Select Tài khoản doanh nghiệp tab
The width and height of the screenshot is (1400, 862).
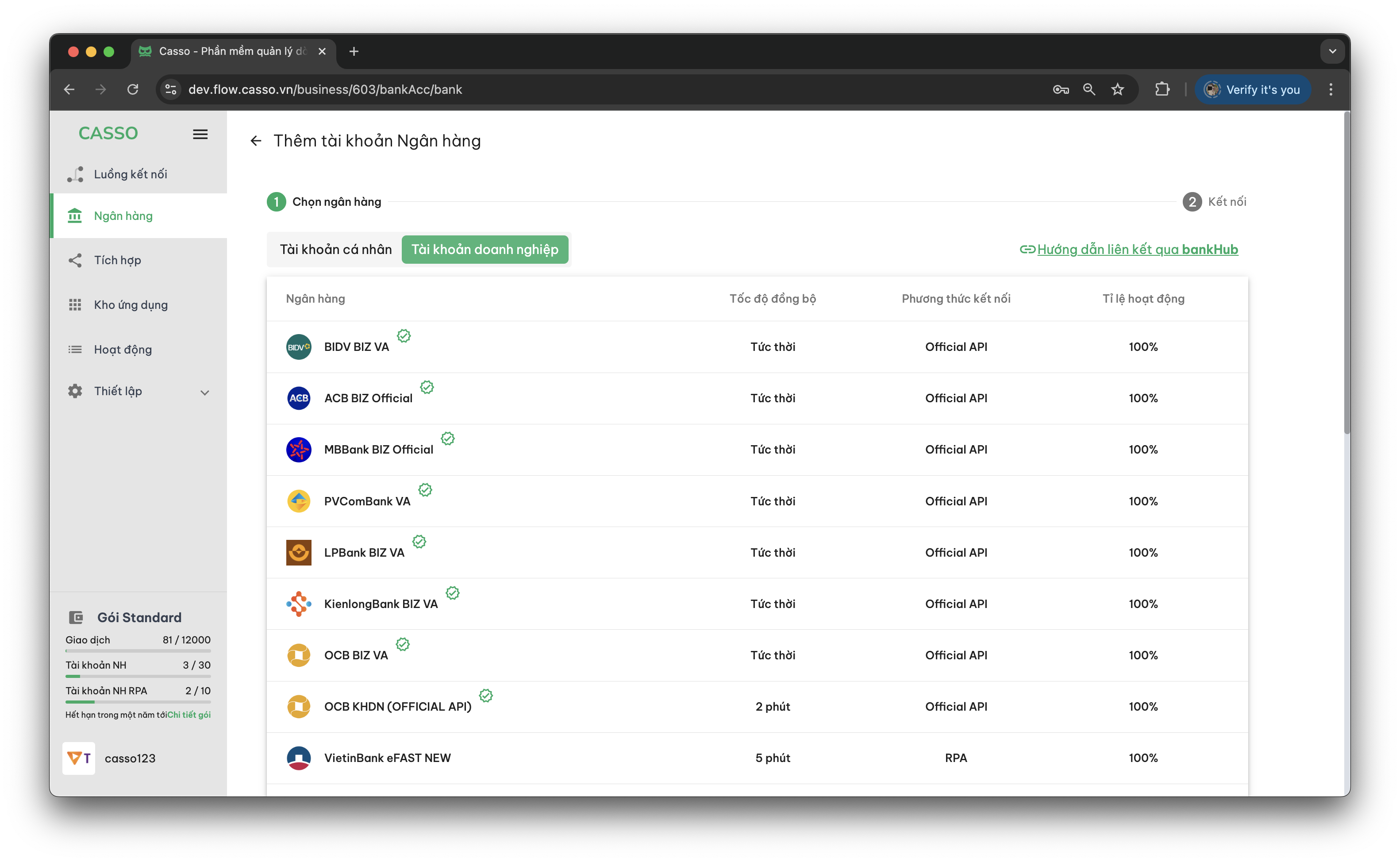pyautogui.click(x=485, y=249)
